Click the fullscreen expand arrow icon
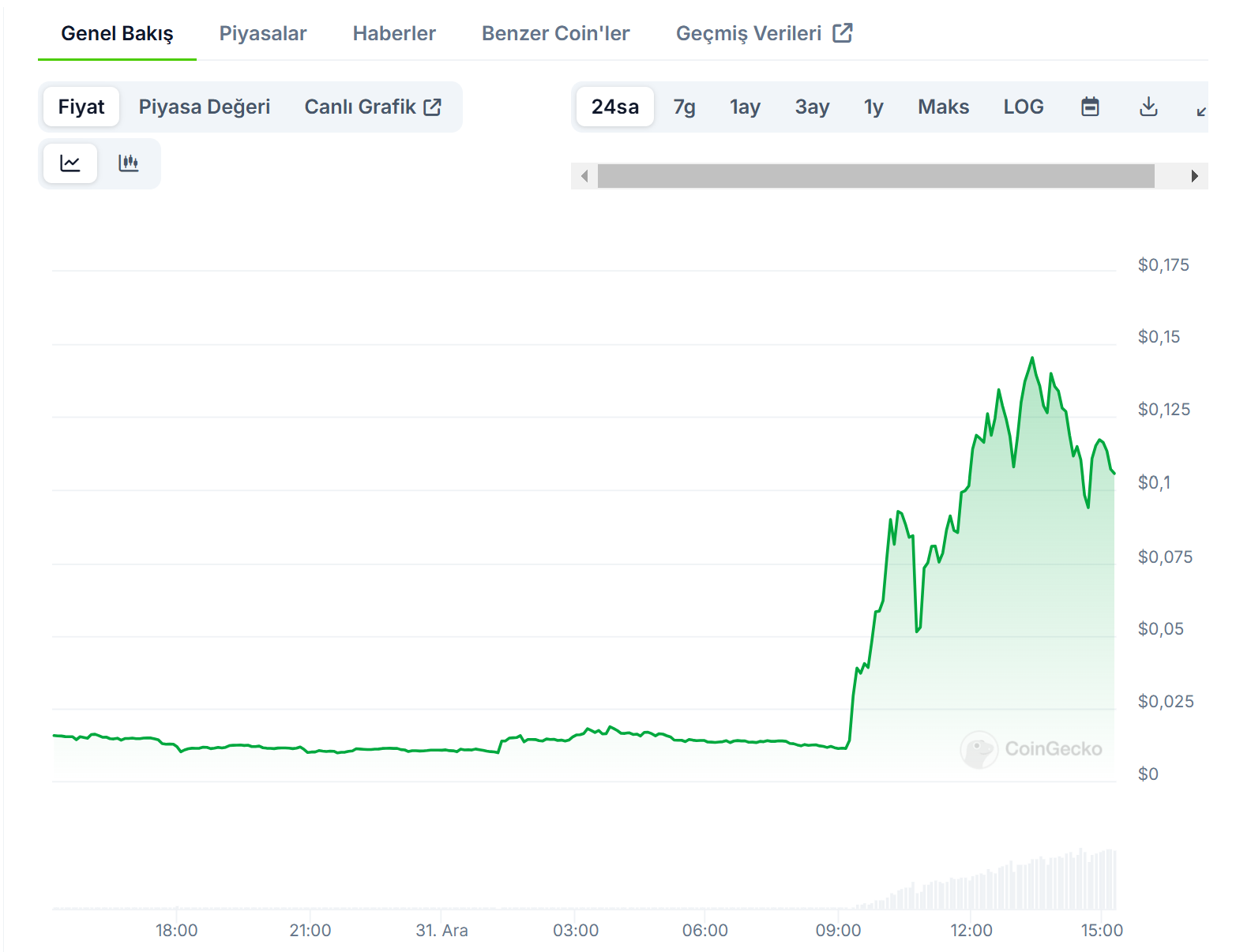This screenshot has width=1251, height=952. [x=1200, y=111]
